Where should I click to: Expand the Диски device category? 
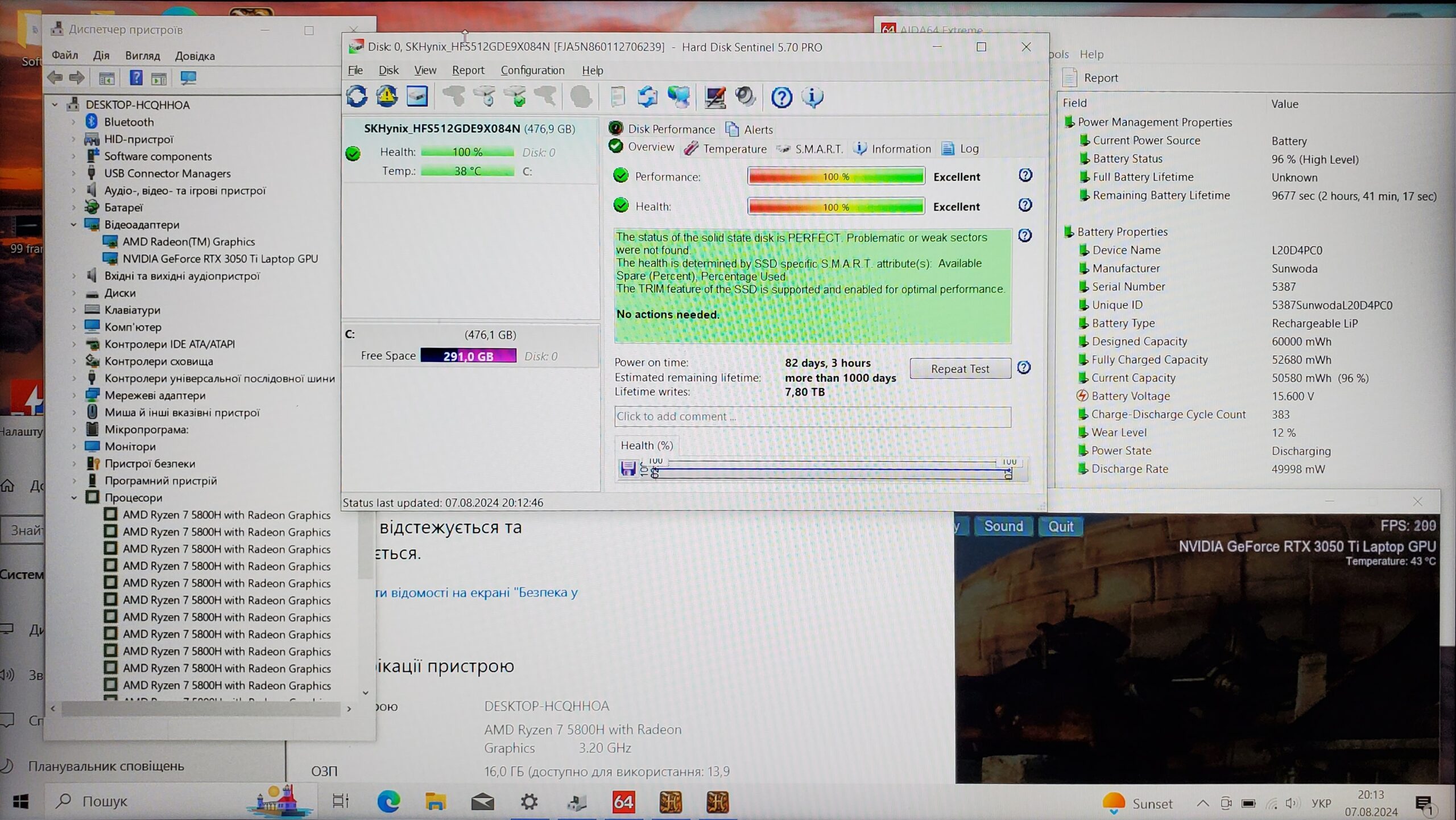(x=74, y=294)
